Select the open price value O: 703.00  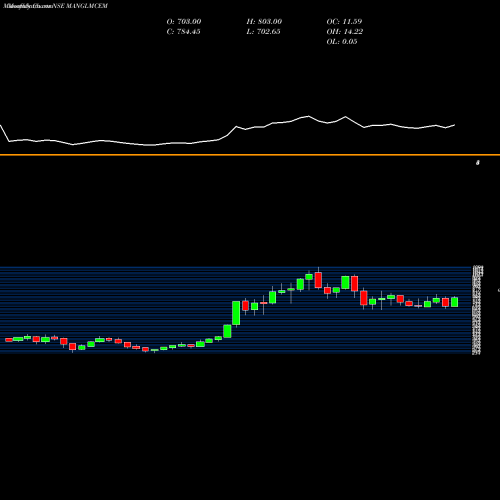click(184, 21)
